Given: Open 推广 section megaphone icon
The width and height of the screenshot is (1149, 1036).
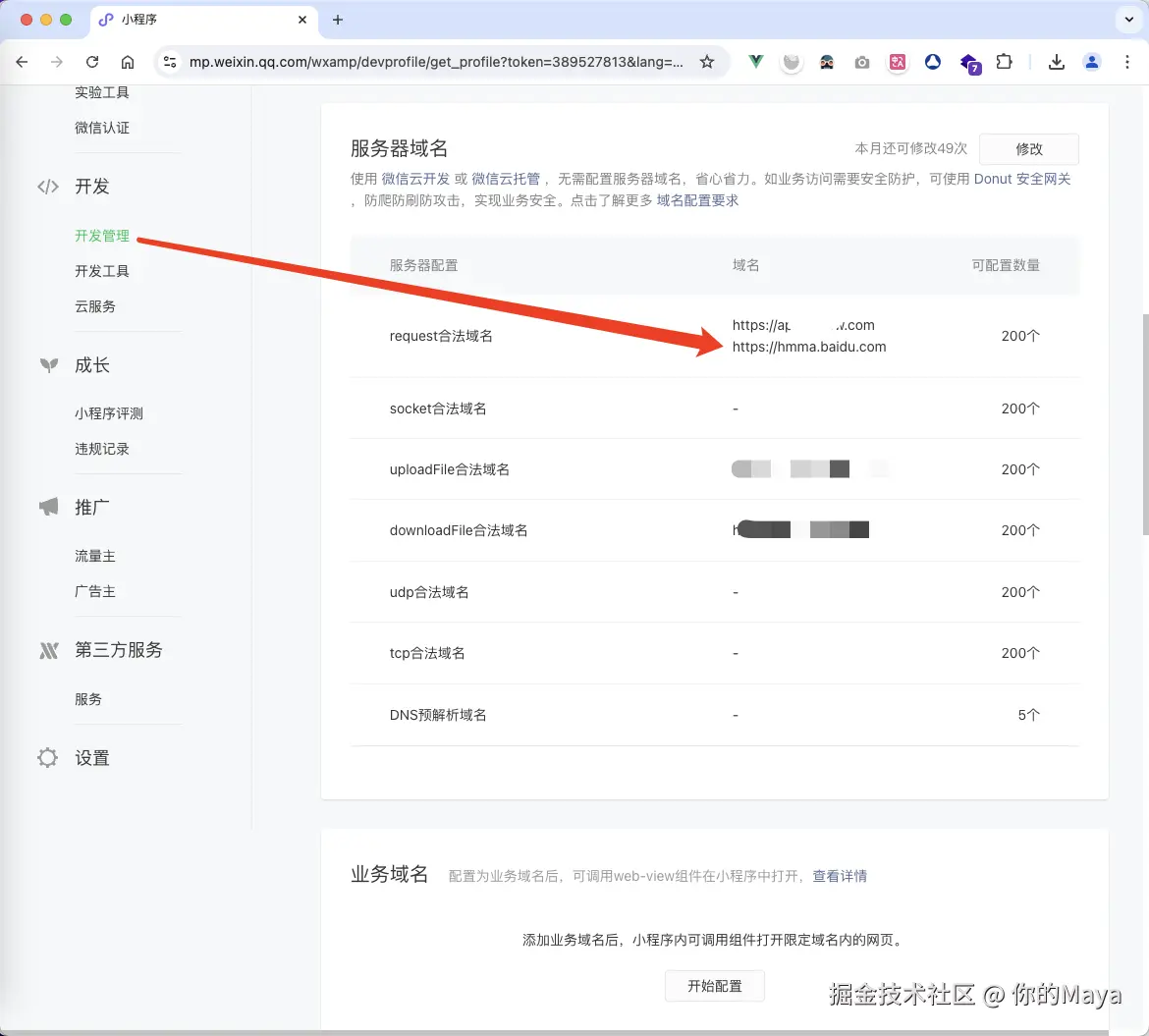Looking at the screenshot, I should (48, 507).
